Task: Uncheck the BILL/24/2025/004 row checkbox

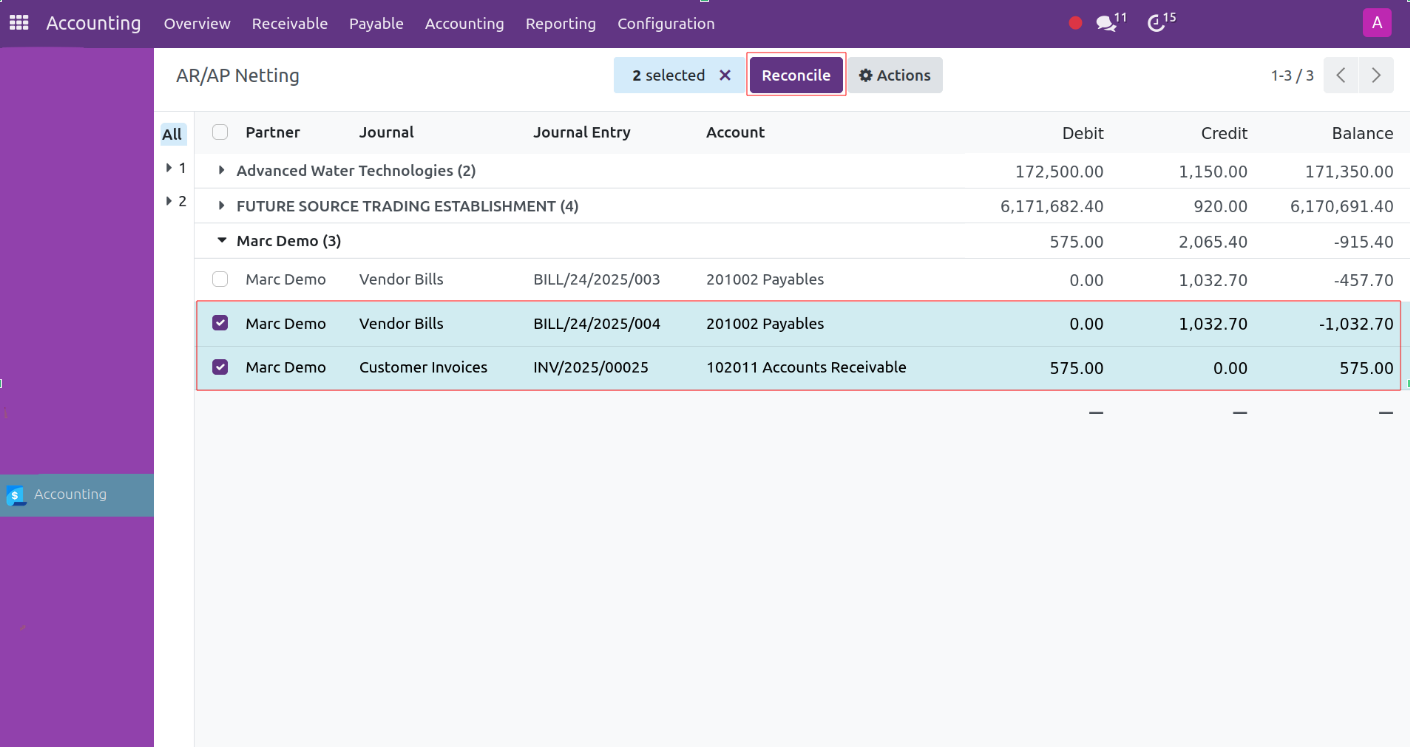Action: (x=220, y=323)
